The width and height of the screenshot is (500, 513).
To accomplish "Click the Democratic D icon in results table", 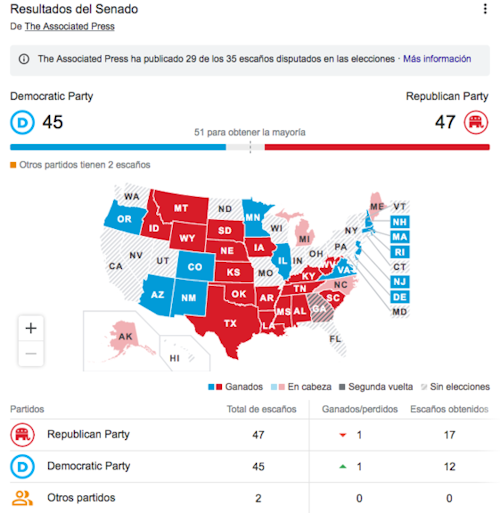I will [22, 466].
